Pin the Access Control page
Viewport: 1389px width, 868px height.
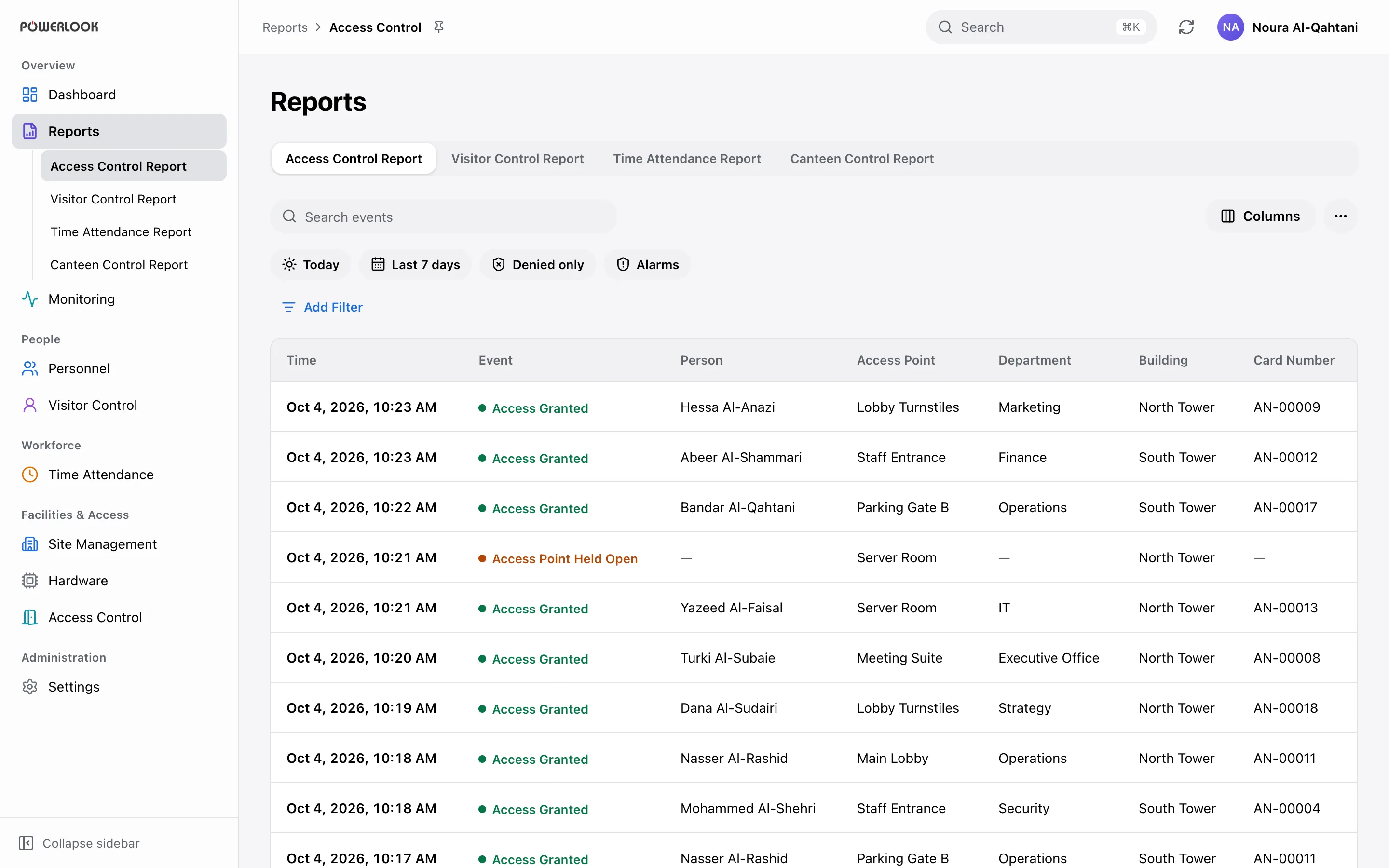click(x=439, y=27)
